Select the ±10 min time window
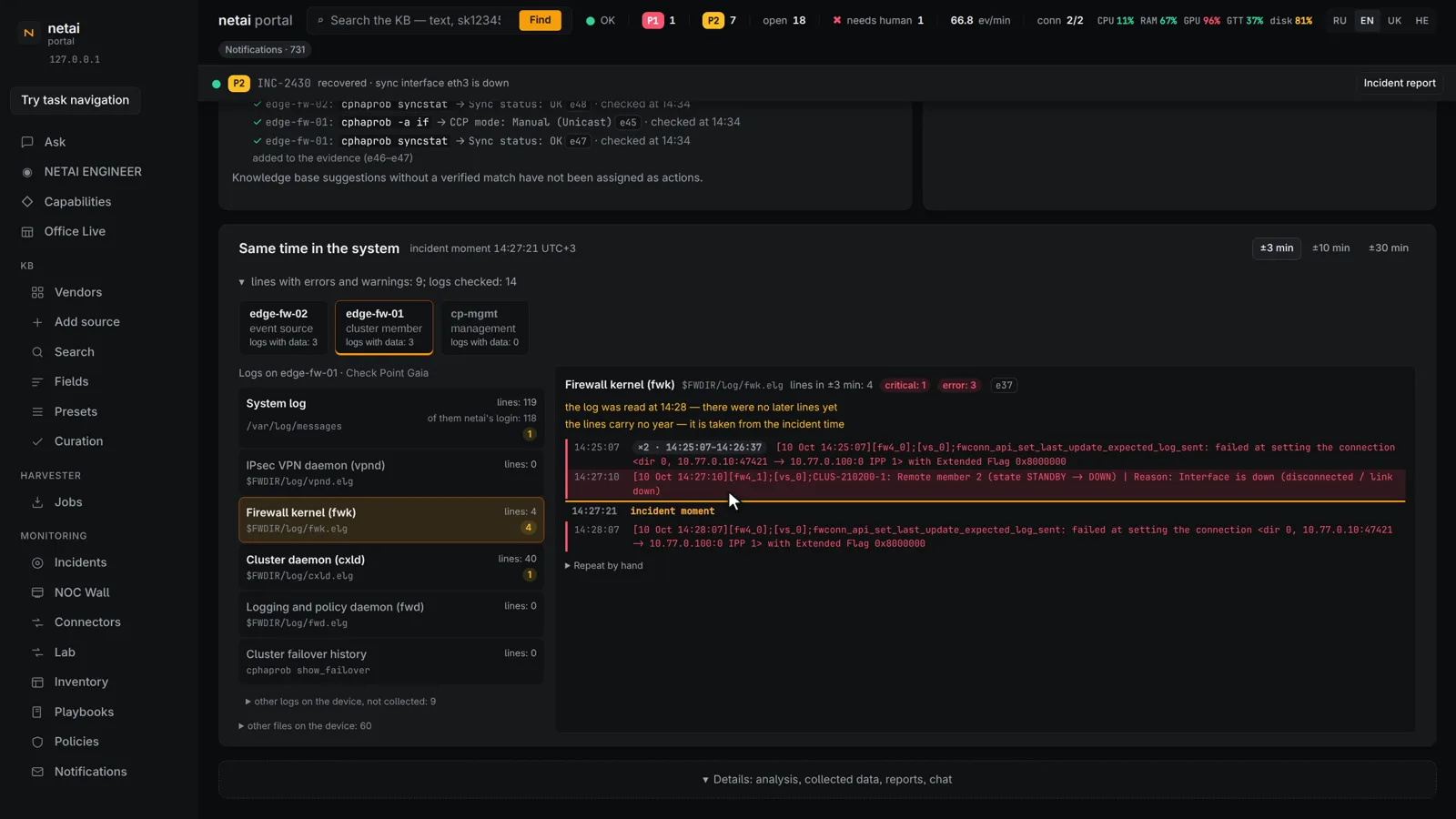Image resolution: width=1456 pixels, height=819 pixels. click(x=1330, y=248)
